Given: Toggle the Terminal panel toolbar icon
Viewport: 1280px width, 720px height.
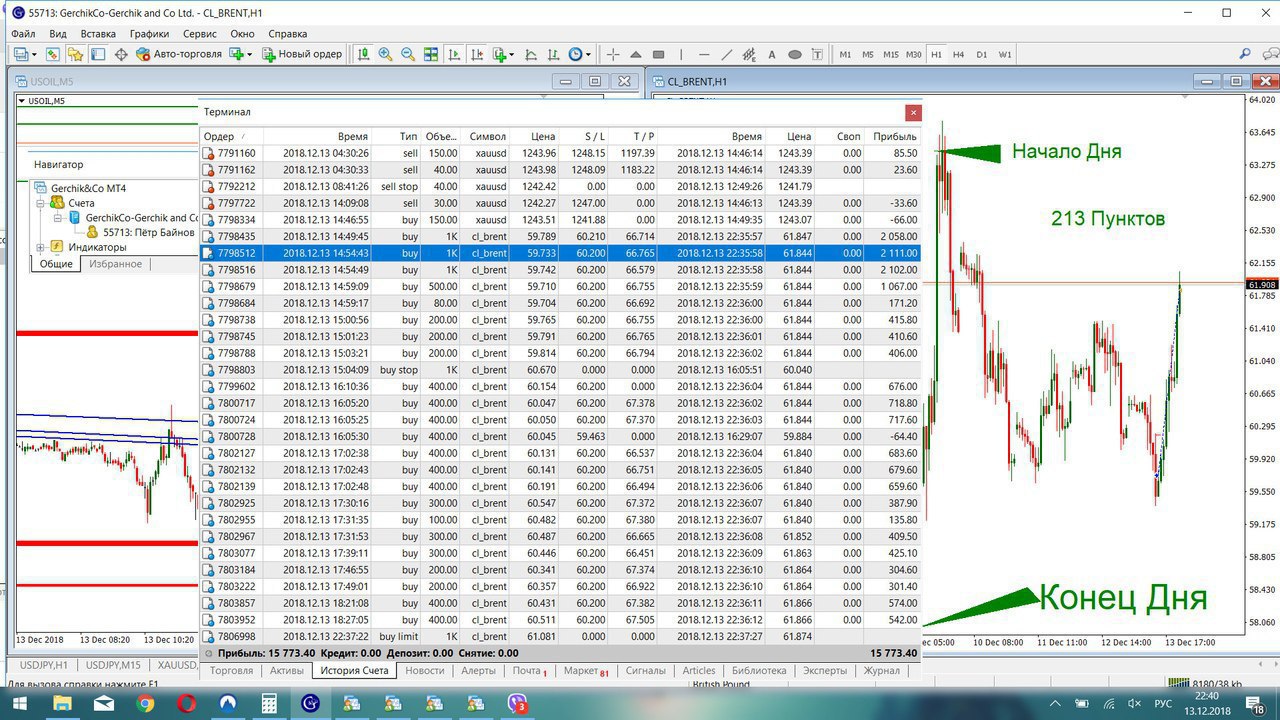Looking at the screenshot, I should (x=98, y=54).
